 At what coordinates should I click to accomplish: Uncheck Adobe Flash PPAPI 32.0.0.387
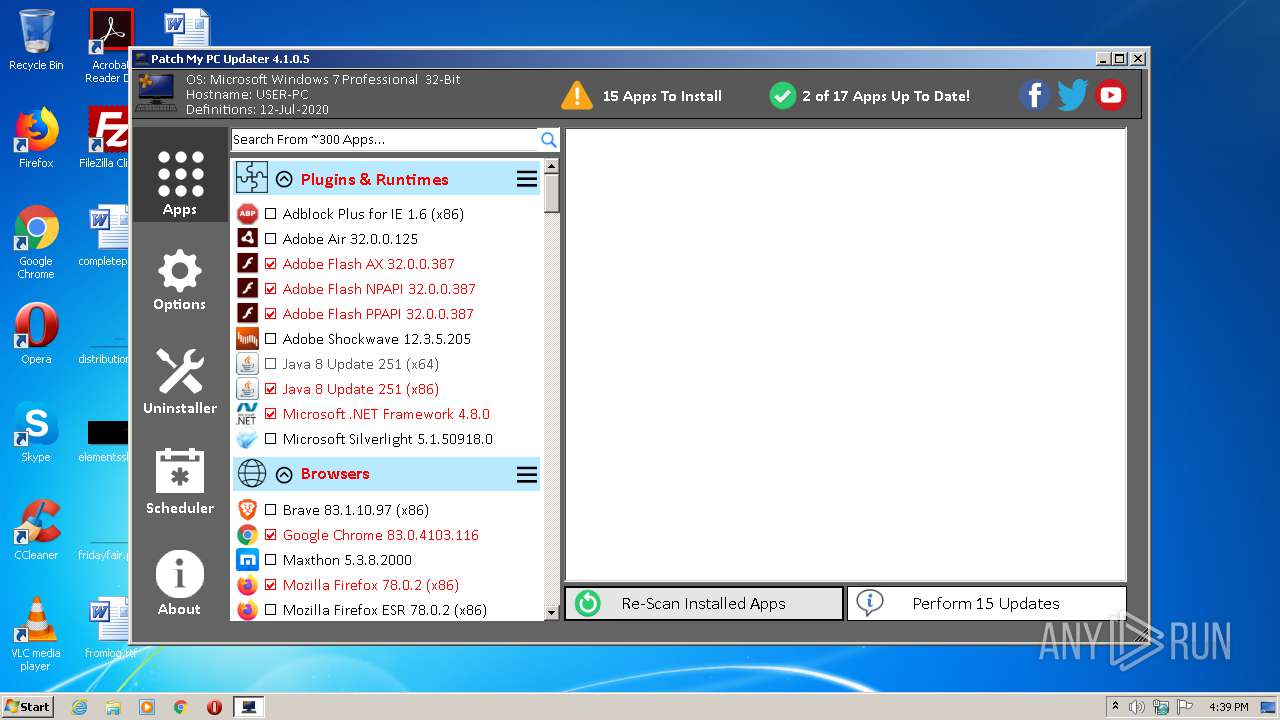(x=270, y=314)
